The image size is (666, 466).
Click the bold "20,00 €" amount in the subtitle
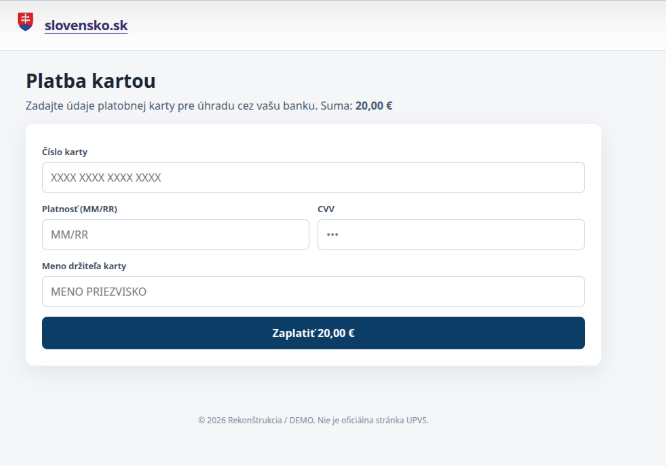click(x=374, y=106)
